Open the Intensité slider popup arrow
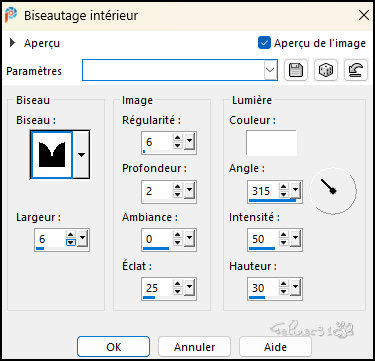This screenshot has width=375, height=361. tap(295, 240)
